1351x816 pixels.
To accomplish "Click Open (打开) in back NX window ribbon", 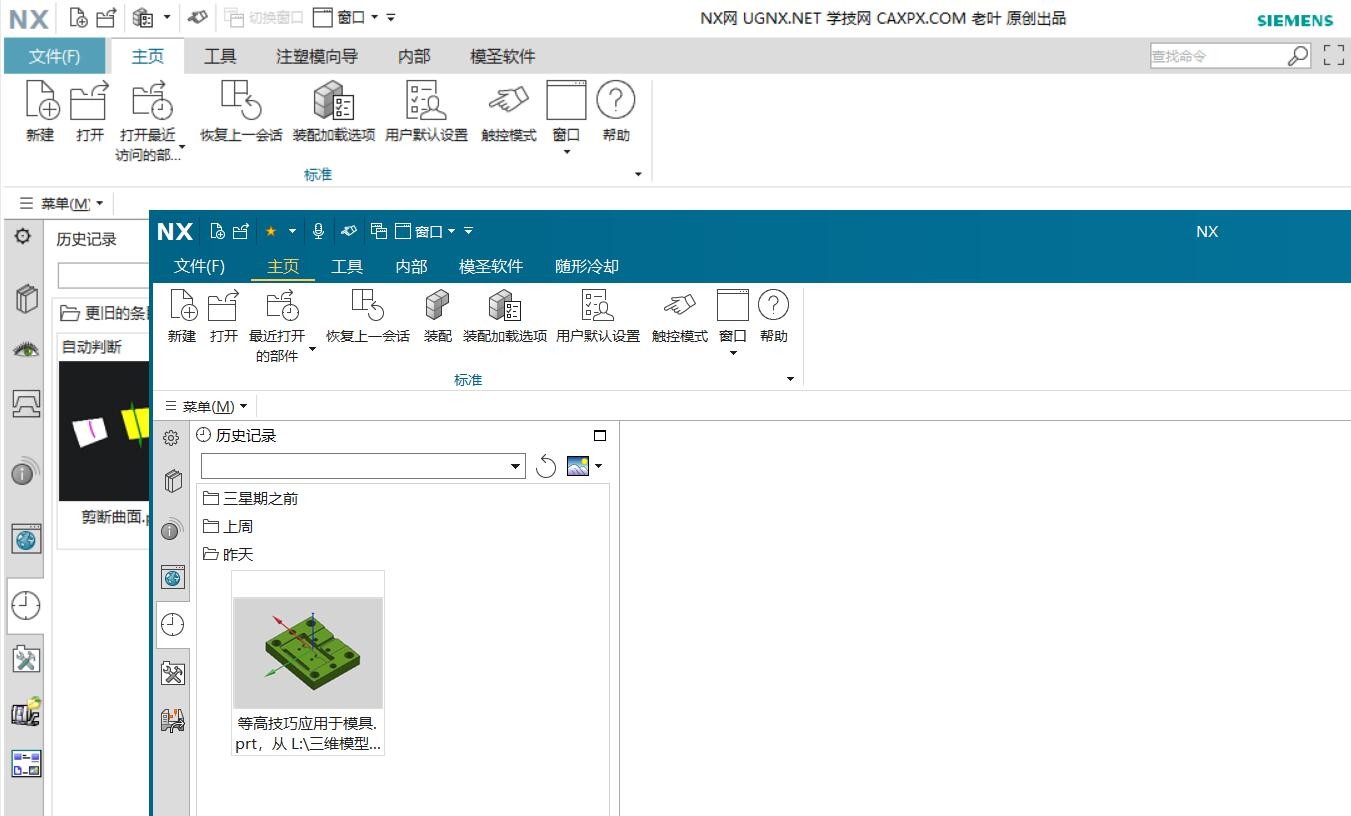I will (89, 112).
